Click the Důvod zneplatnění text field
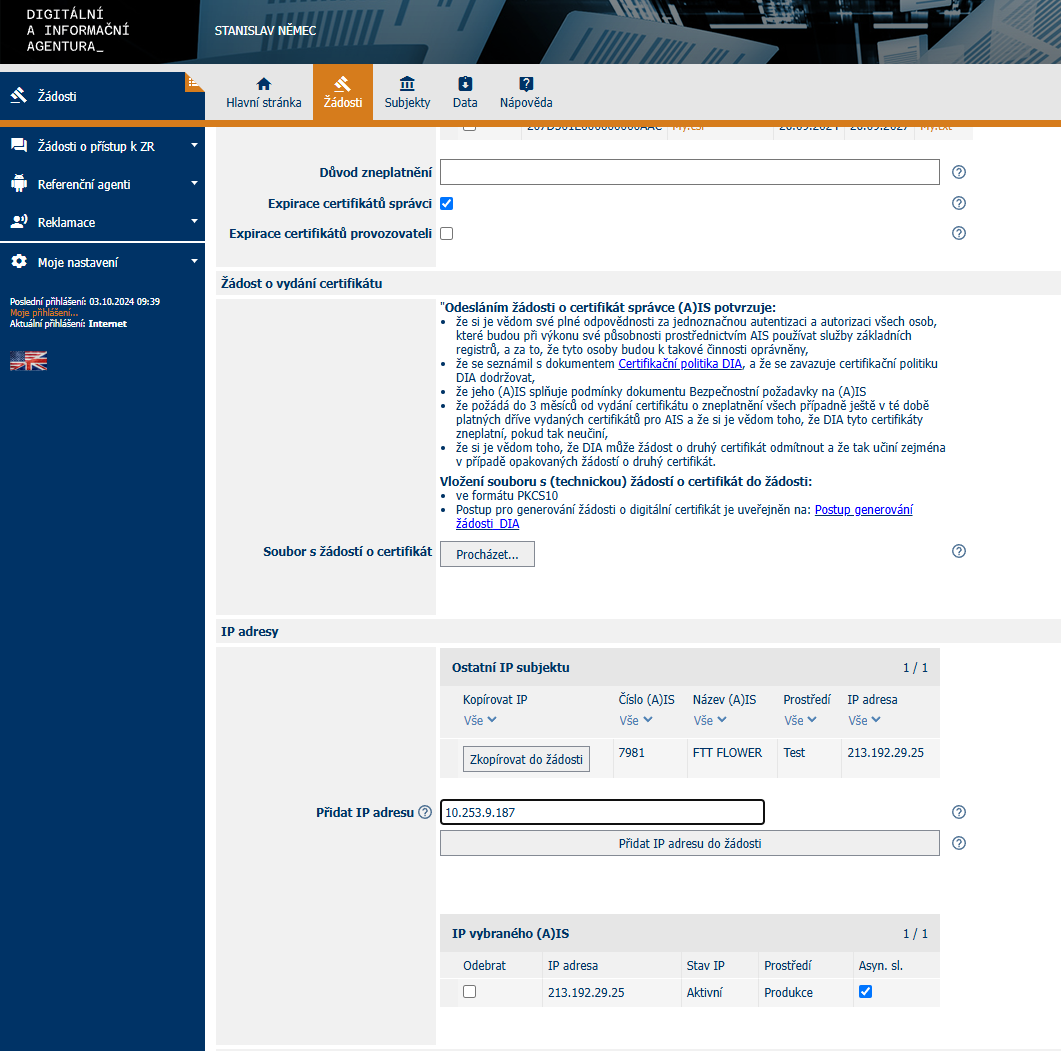This screenshot has width=1061, height=1051. [689, 172]
